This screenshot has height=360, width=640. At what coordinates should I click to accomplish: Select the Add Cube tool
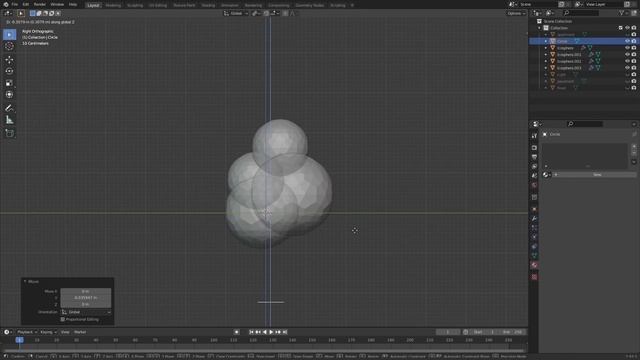click(9, 133)
